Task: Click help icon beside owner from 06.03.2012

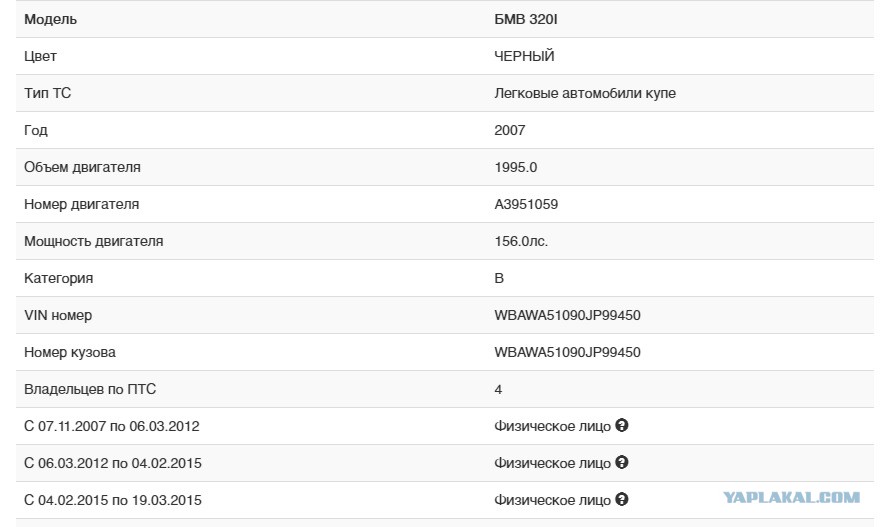Action: pos(622,462)
